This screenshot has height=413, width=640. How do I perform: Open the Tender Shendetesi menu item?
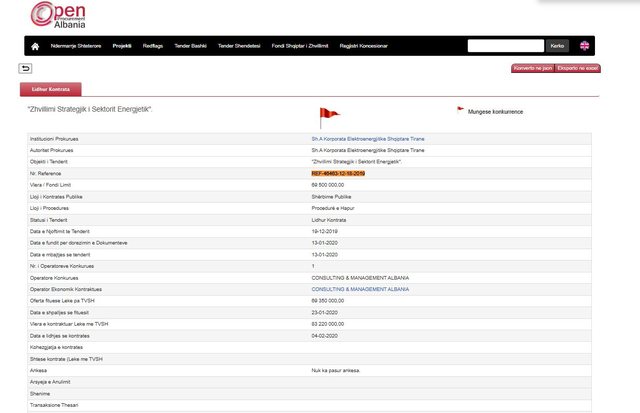[x=239, y=46]
